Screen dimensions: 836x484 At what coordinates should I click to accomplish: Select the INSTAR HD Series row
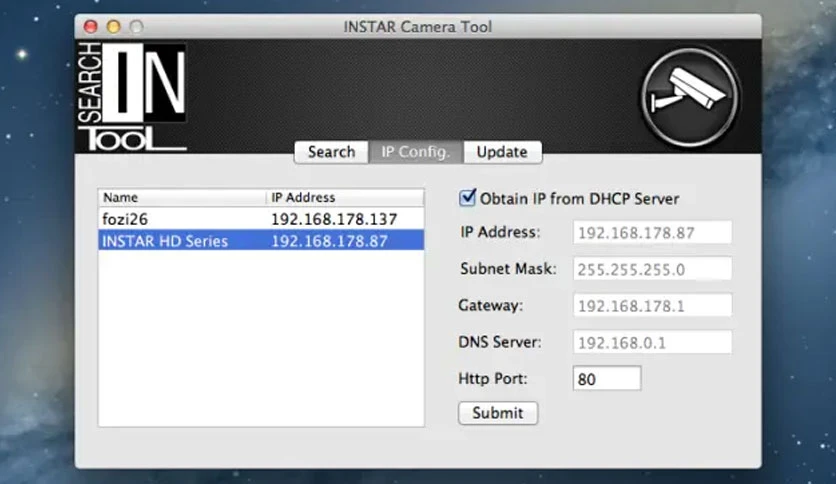[x=261, y=240]
